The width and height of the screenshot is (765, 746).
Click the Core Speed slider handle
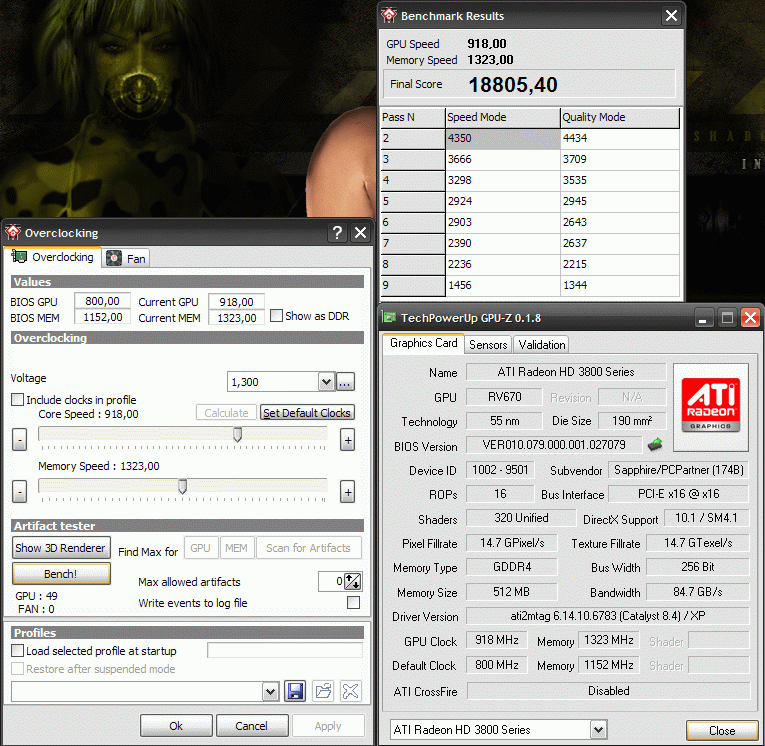[x=237, y=434]
